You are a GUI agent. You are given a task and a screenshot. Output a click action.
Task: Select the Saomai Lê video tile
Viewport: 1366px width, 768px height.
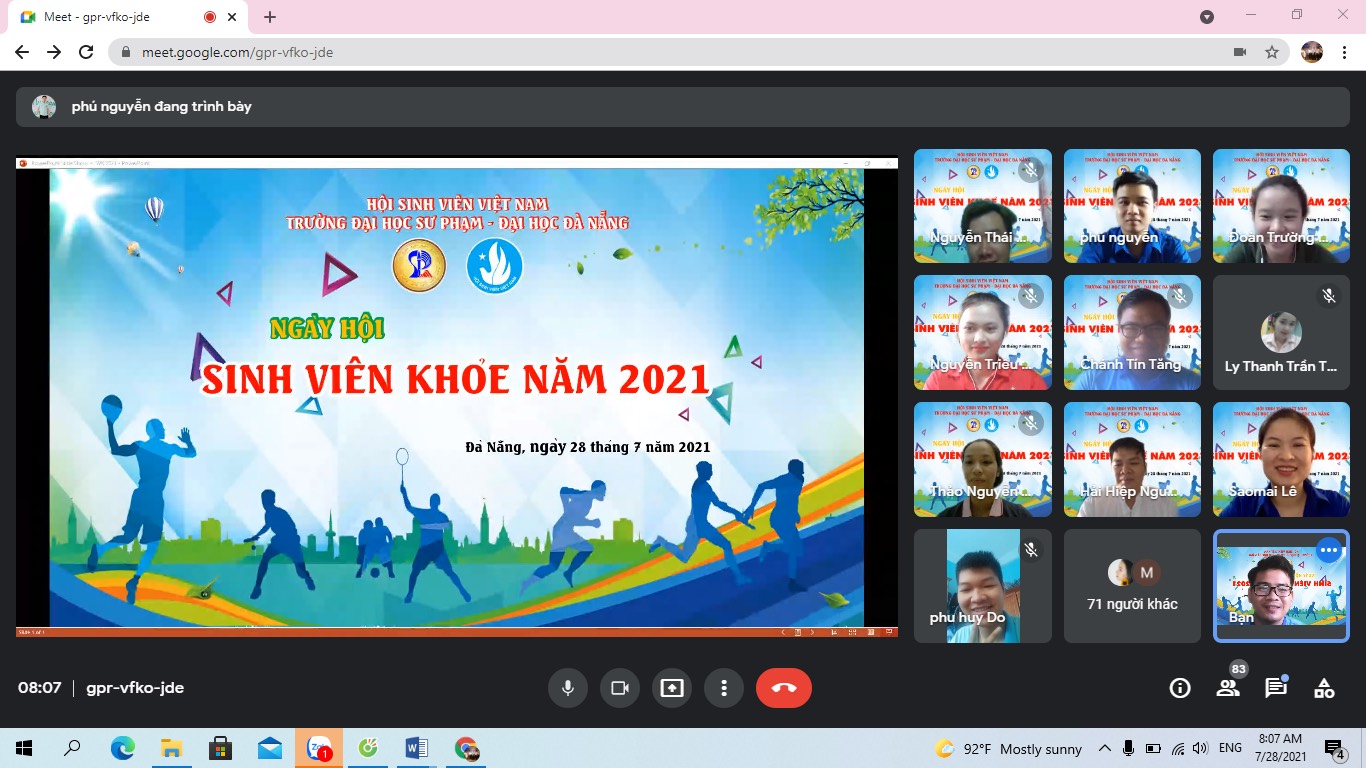coord(1281,459)
